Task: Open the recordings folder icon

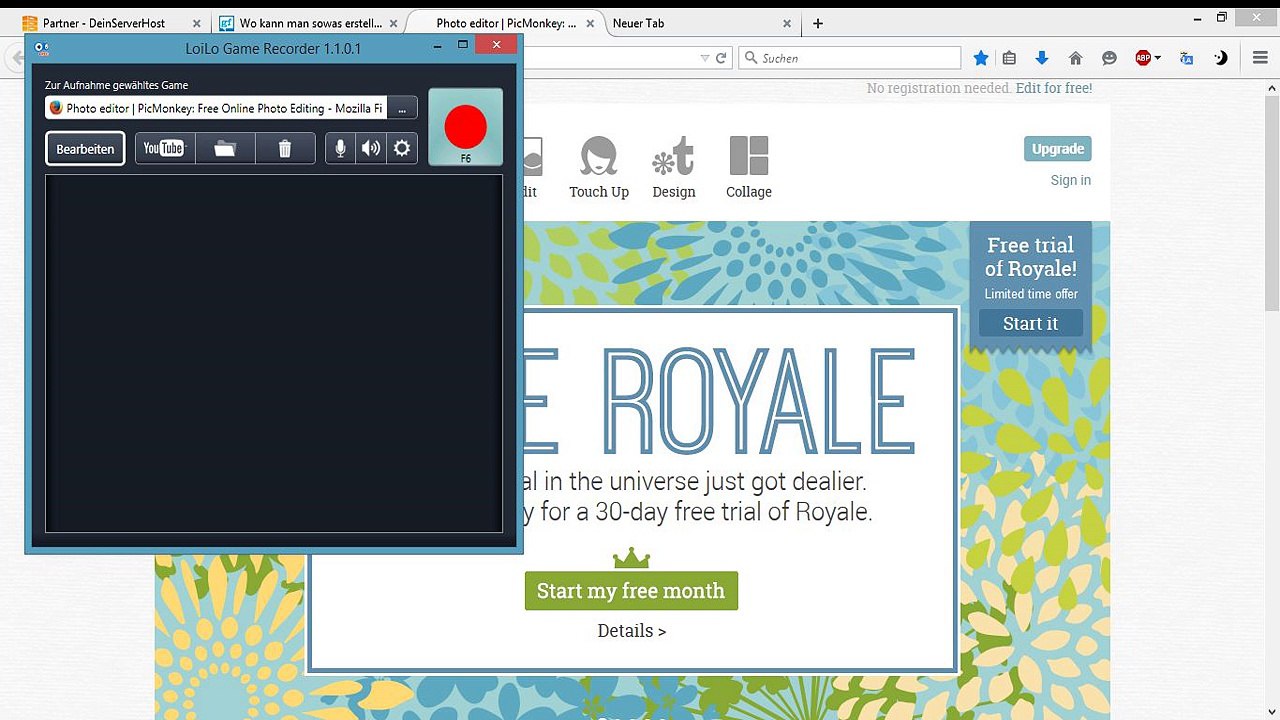Action: coord(225,148)
